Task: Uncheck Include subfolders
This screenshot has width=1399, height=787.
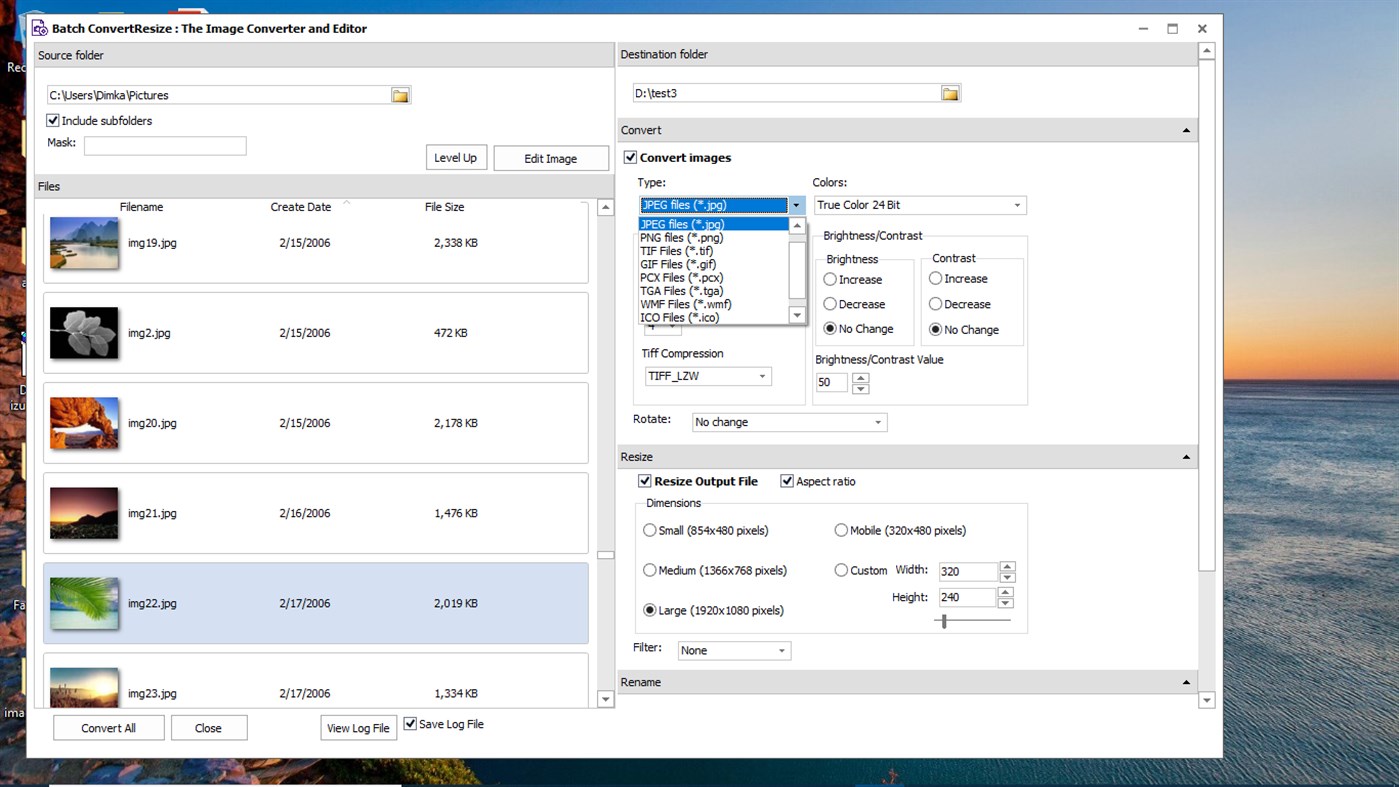Action: [51, 120]
